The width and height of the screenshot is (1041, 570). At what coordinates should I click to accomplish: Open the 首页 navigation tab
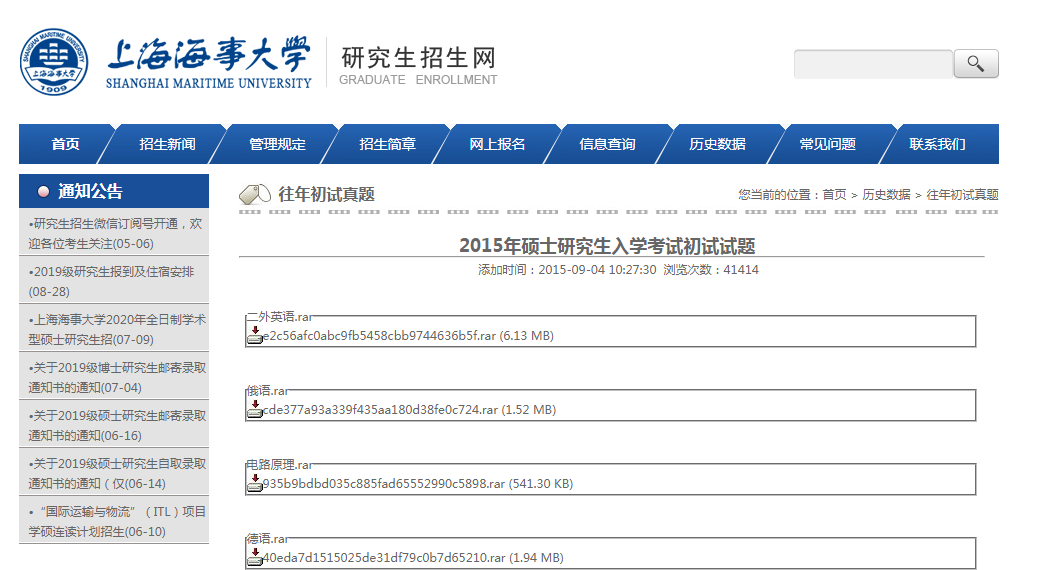(66, 144)
